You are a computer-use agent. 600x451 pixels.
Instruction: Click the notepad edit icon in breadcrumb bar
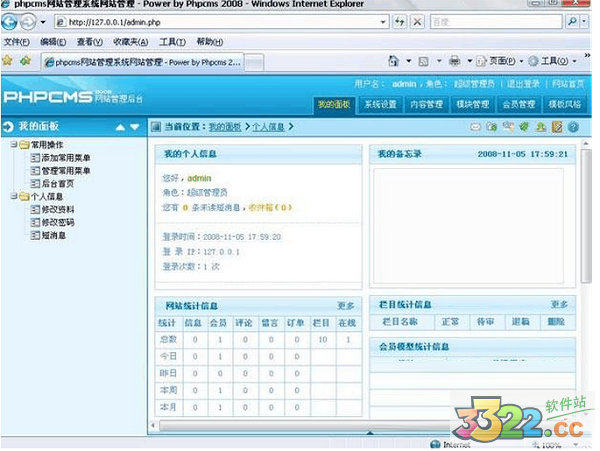[557, 127]
